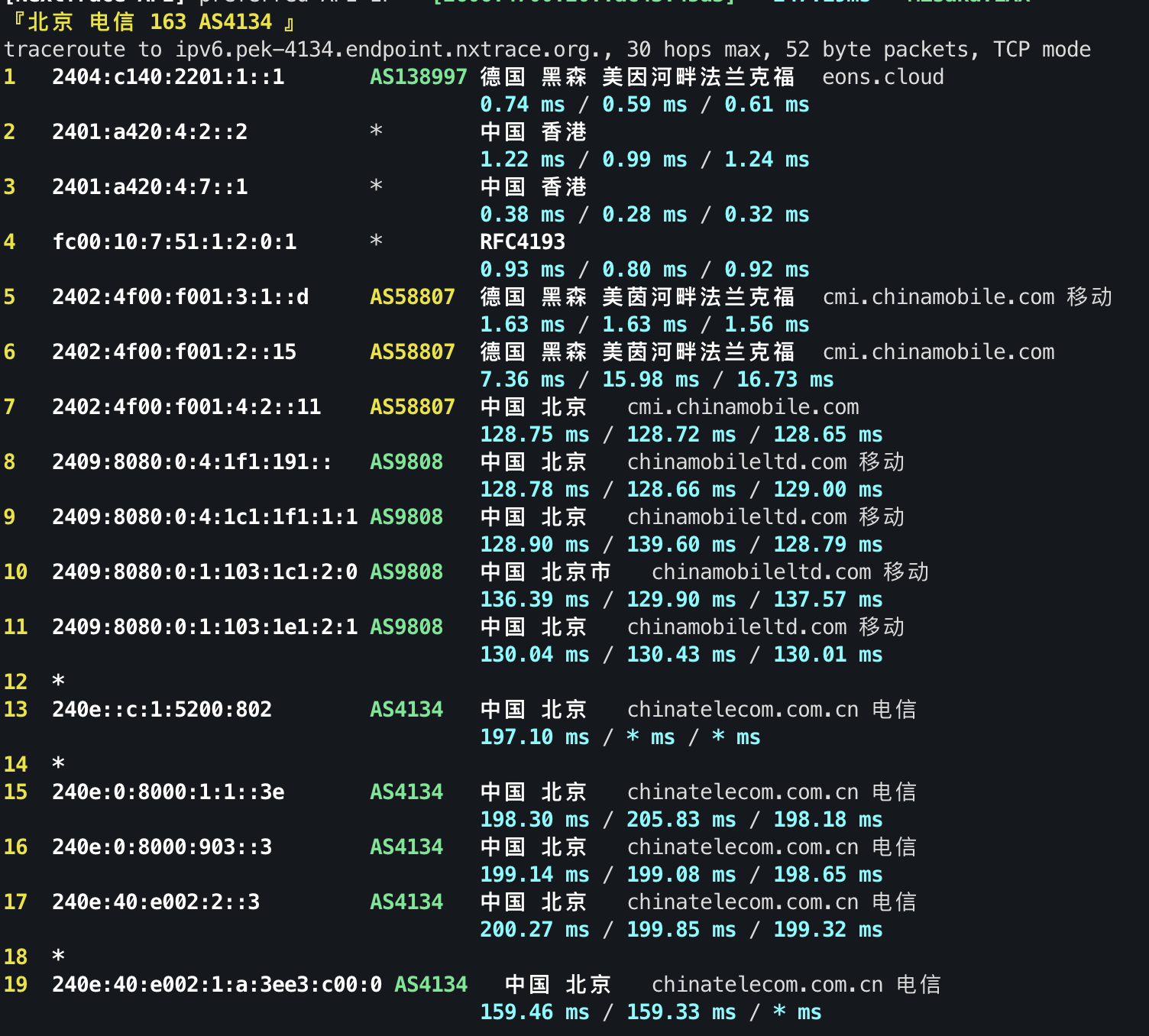
Task: Click latency value 128.75 ms on hop 7
Action: click(533, 434)
